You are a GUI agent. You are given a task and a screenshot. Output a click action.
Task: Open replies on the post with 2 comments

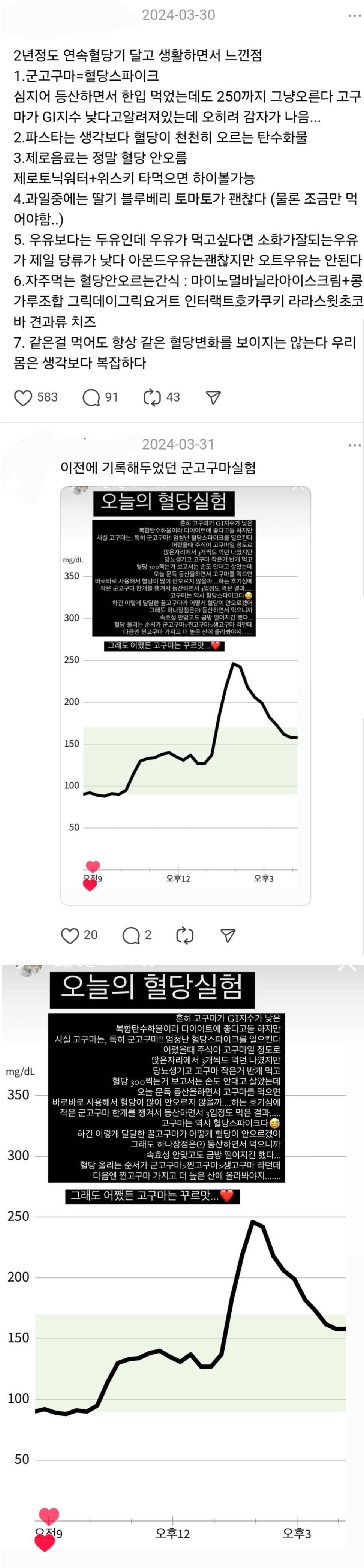(x=131, y=935)
